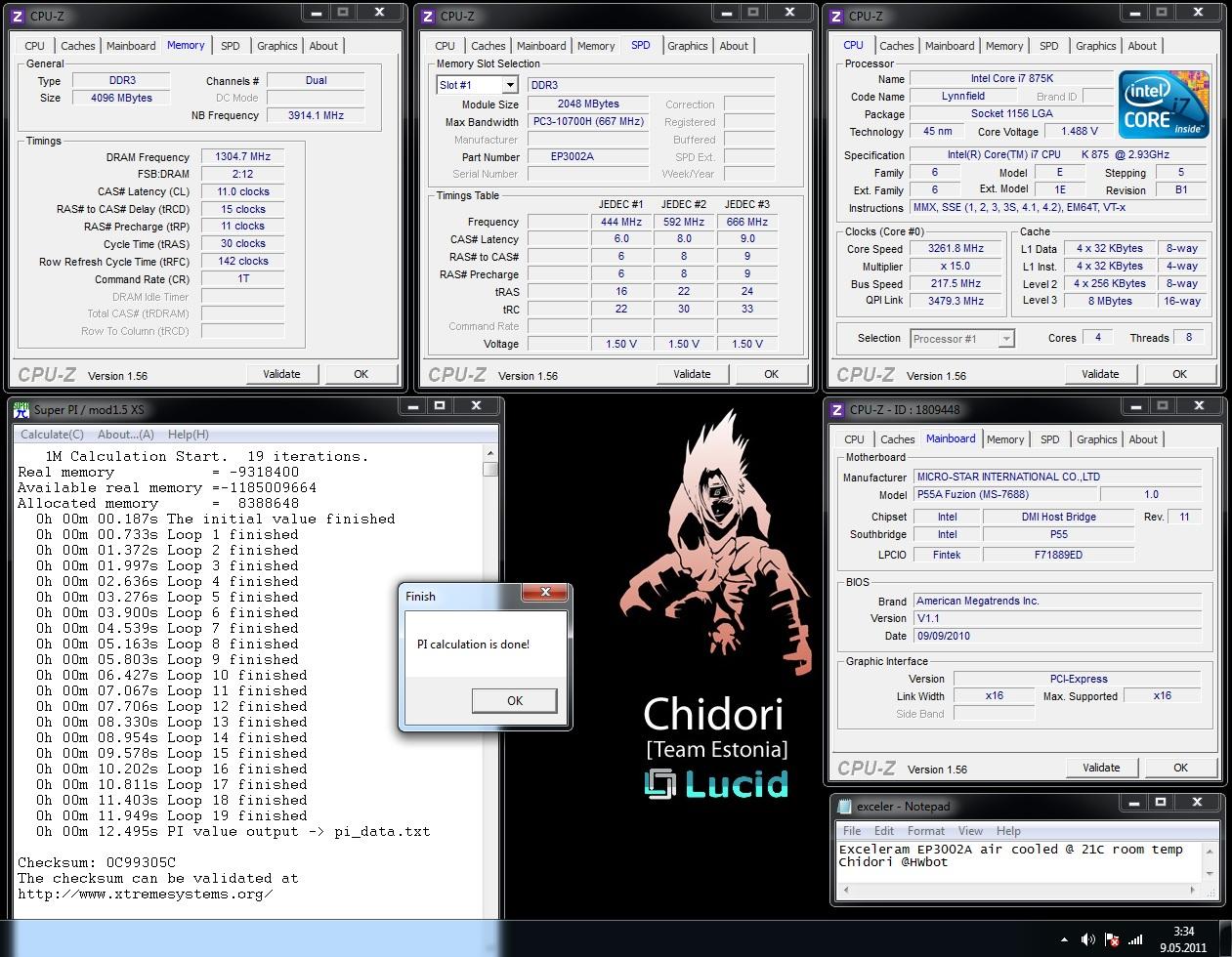The image size is (1232, 957).
Task: Click the Super PI vertical scrollbar thumb
Action: [490, 469]
